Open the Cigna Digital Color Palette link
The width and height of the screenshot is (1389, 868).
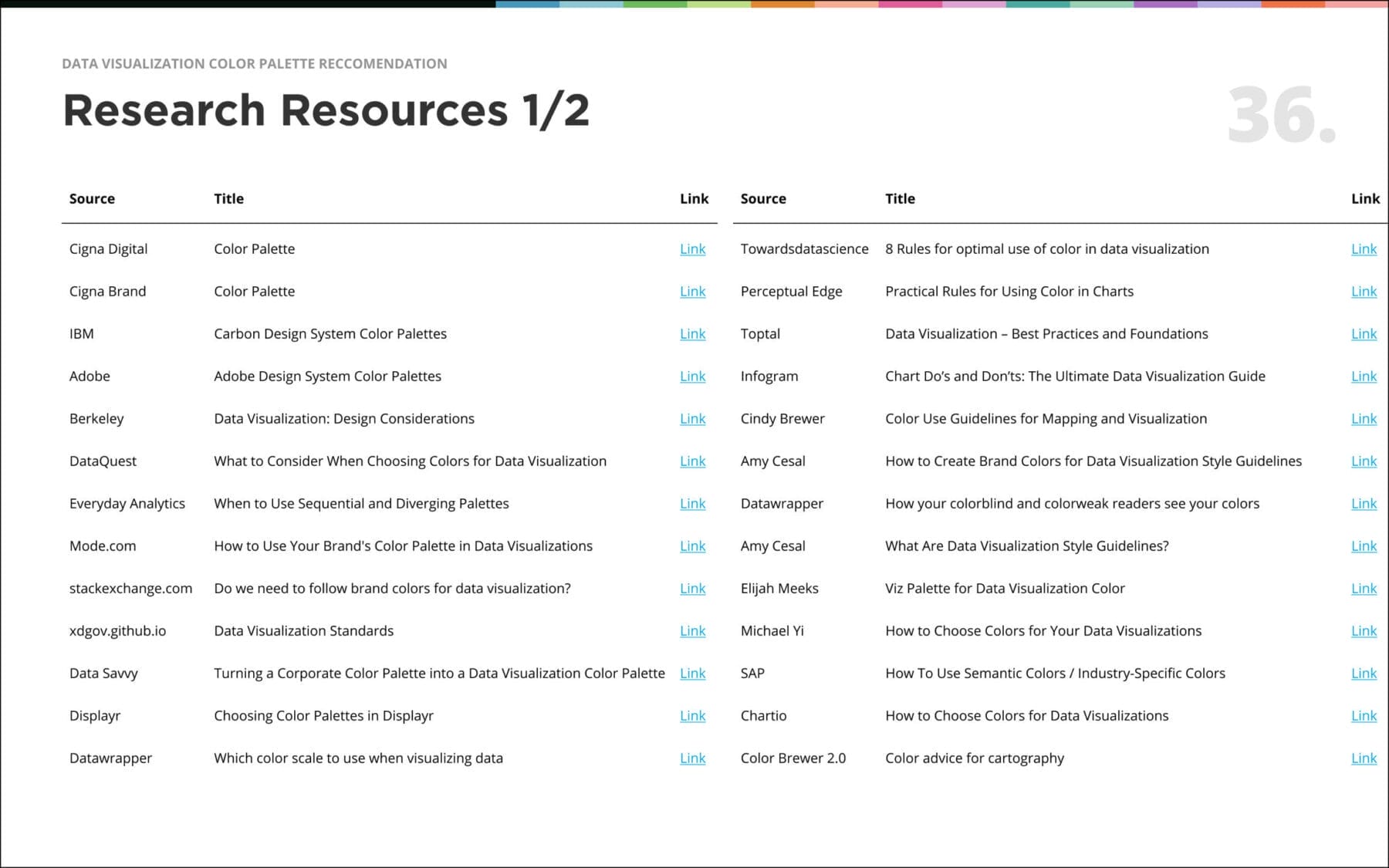click(692, 249)
